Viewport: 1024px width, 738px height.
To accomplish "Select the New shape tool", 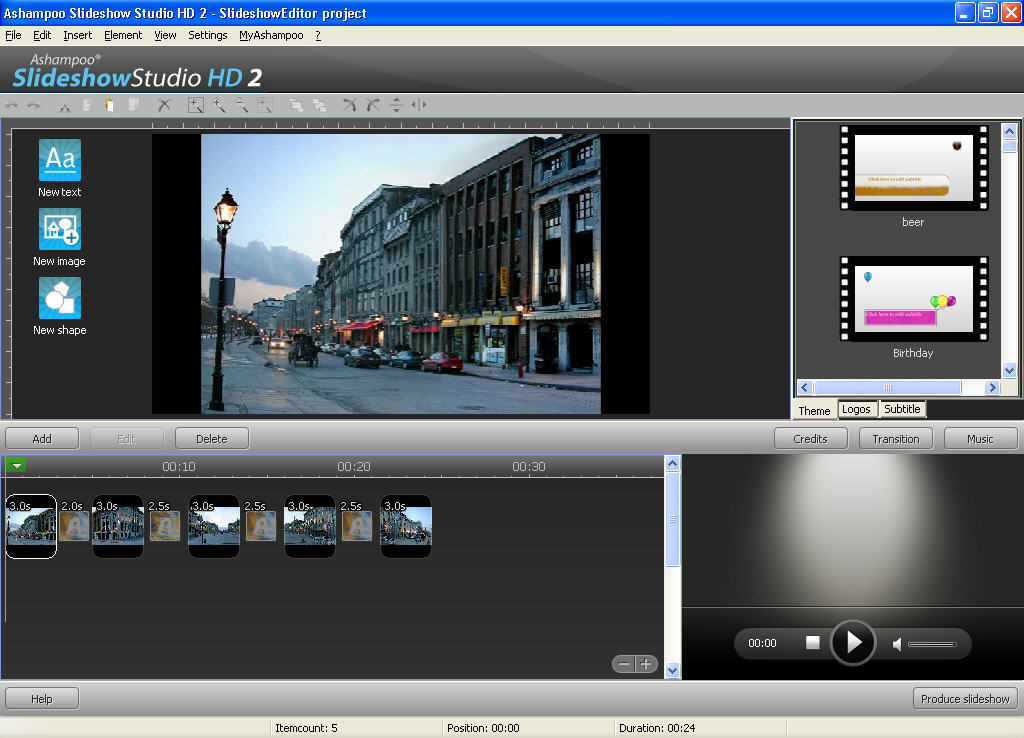I will tap(59, 300).
